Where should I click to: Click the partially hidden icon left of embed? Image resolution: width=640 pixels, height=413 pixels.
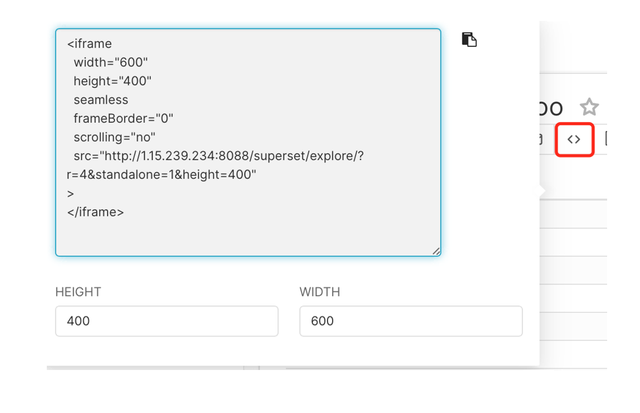541,139
